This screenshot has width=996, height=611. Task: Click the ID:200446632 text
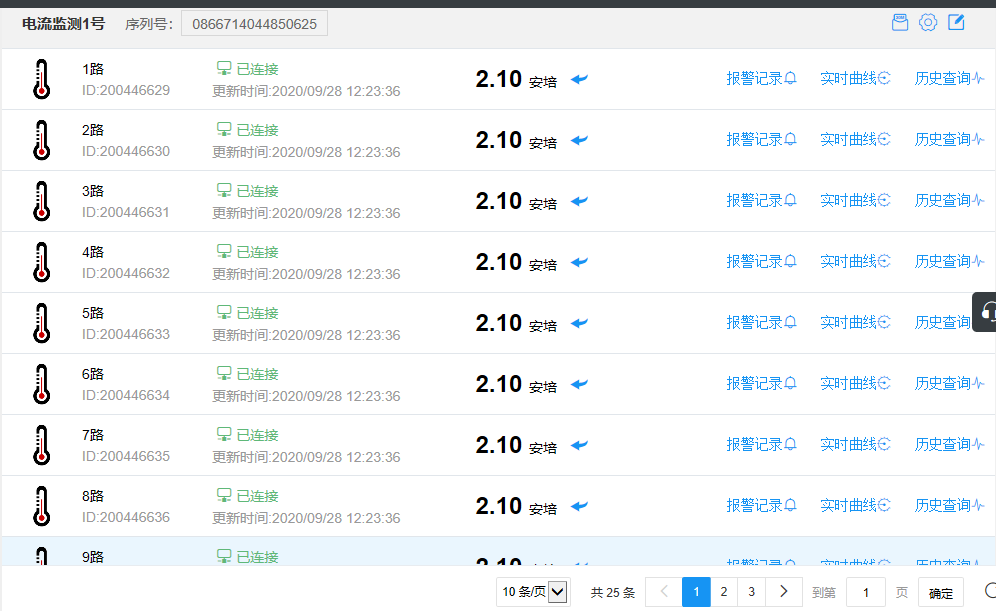coord(126,273)
